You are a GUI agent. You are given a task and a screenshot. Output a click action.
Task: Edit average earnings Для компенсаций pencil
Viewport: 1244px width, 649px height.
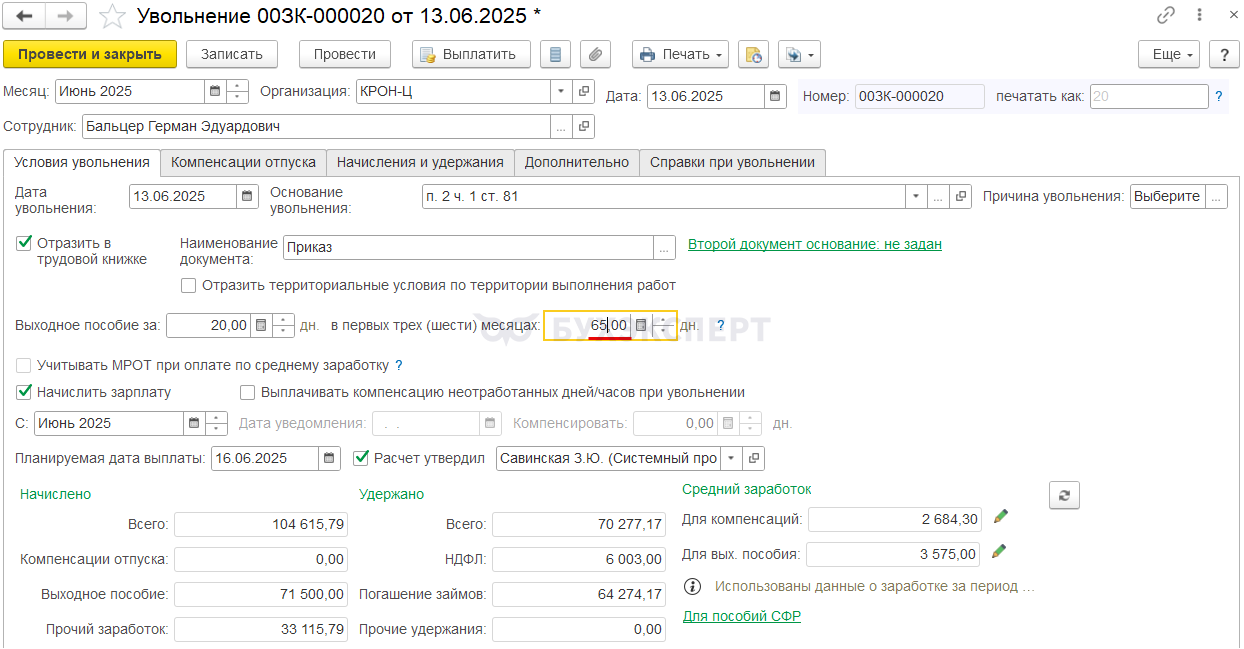tap(1000, 517)
